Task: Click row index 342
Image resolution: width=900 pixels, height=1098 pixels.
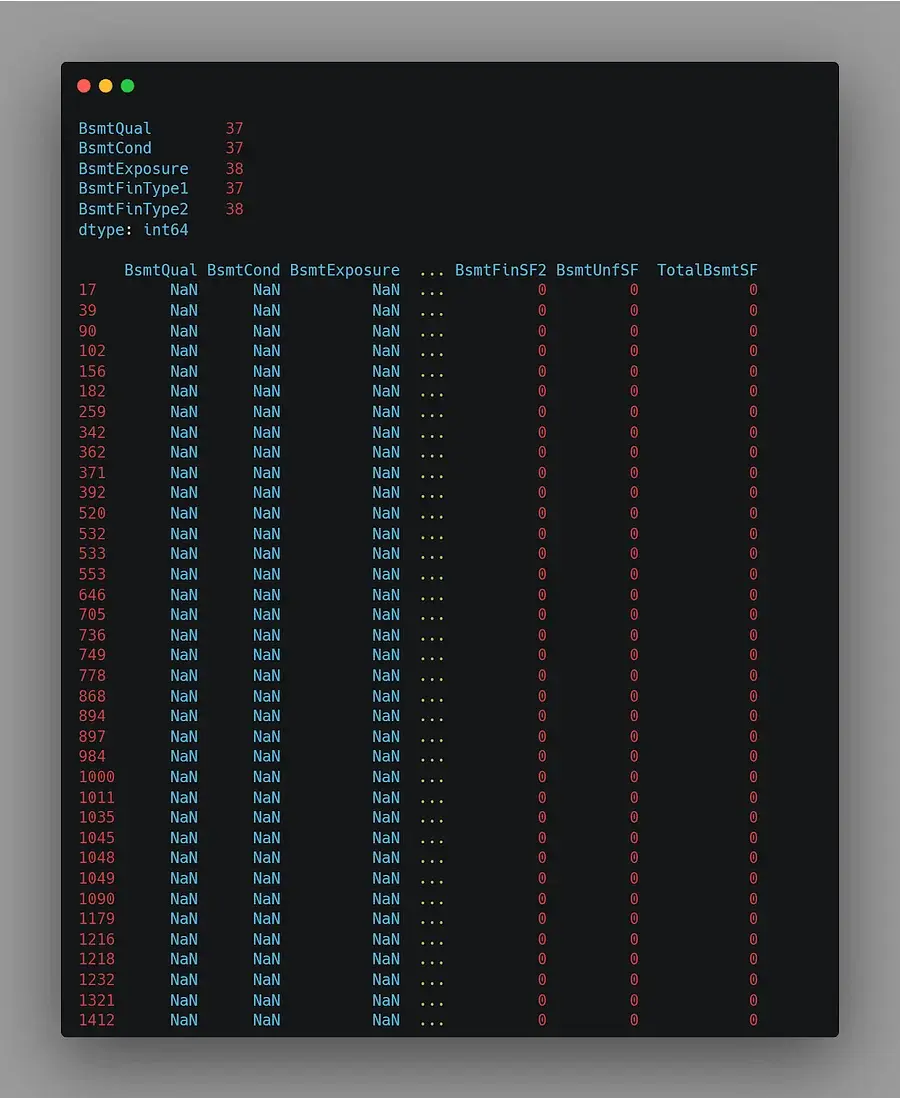Action: tap(92, 432)
